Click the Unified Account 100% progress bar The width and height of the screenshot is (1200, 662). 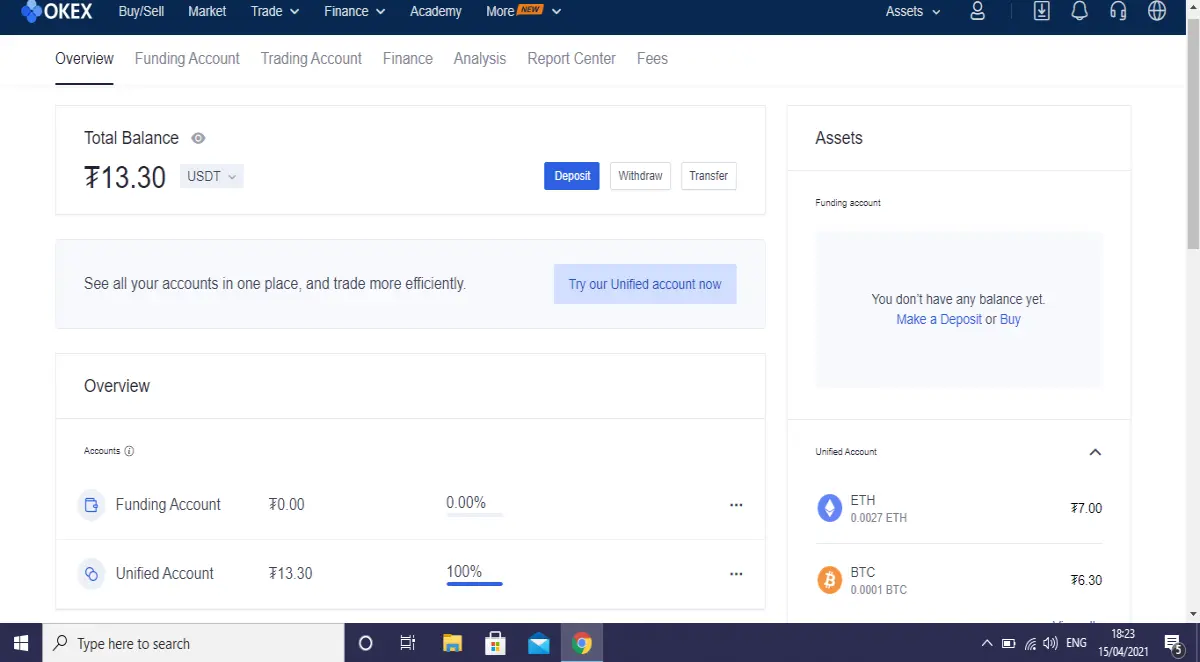(474, 583)
